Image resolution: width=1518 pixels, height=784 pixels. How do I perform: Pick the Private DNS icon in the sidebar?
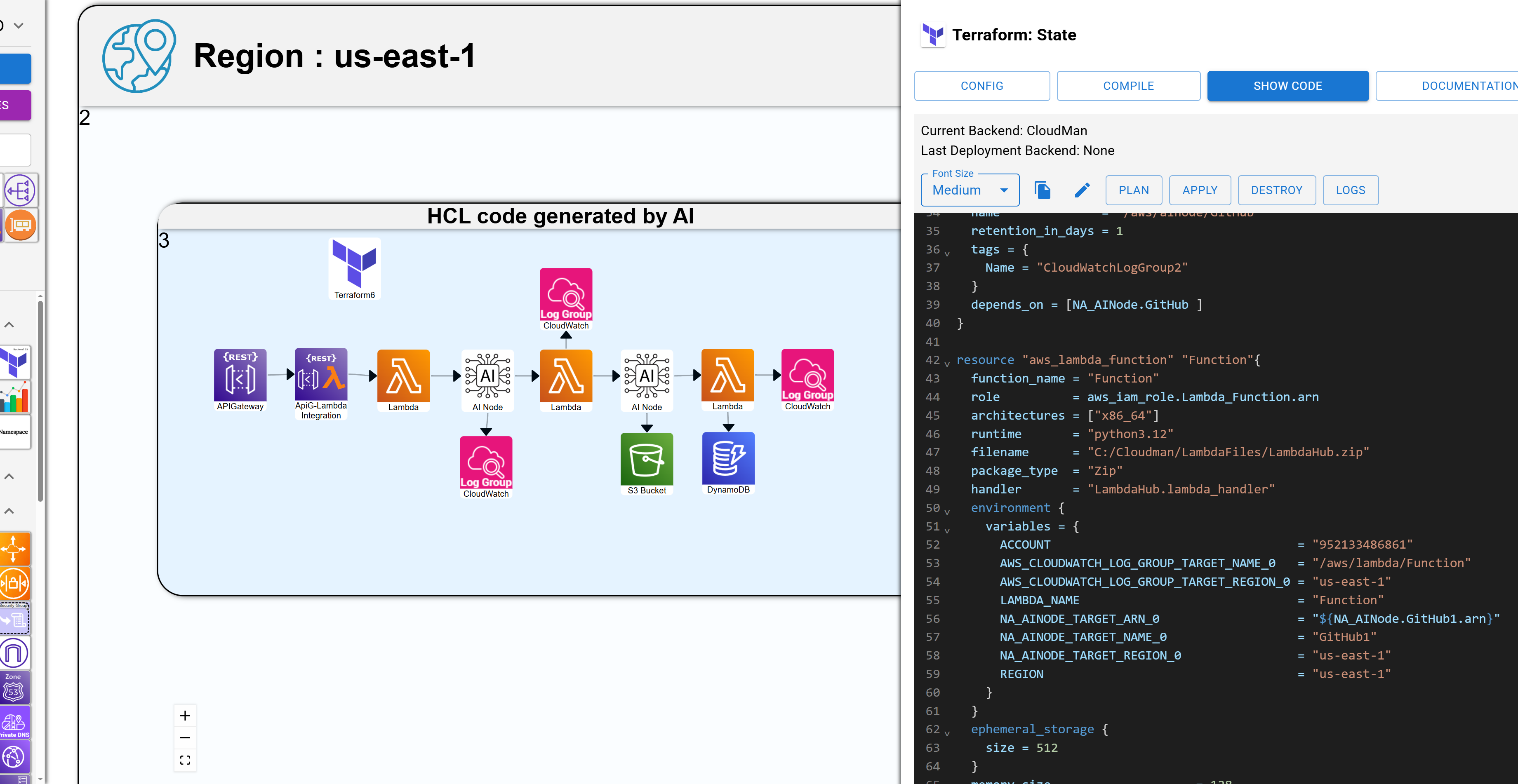tap(14, 723)
